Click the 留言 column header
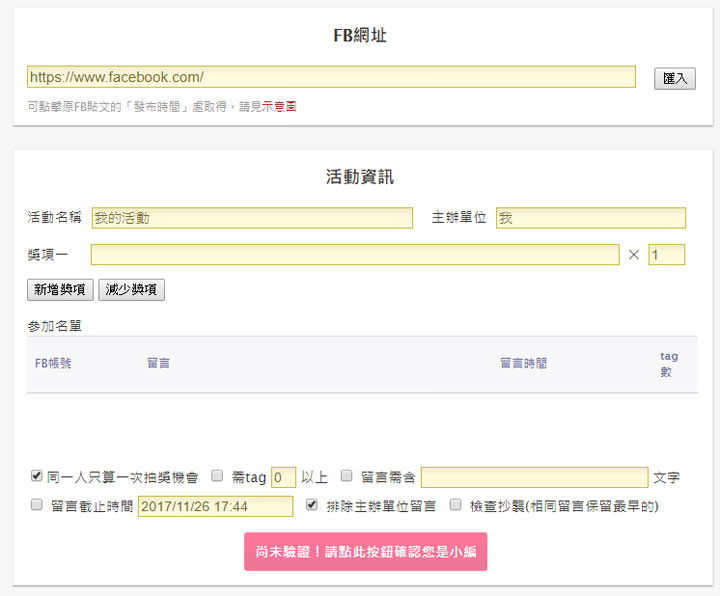Screen dimensions: 720x596 point(158,364)
